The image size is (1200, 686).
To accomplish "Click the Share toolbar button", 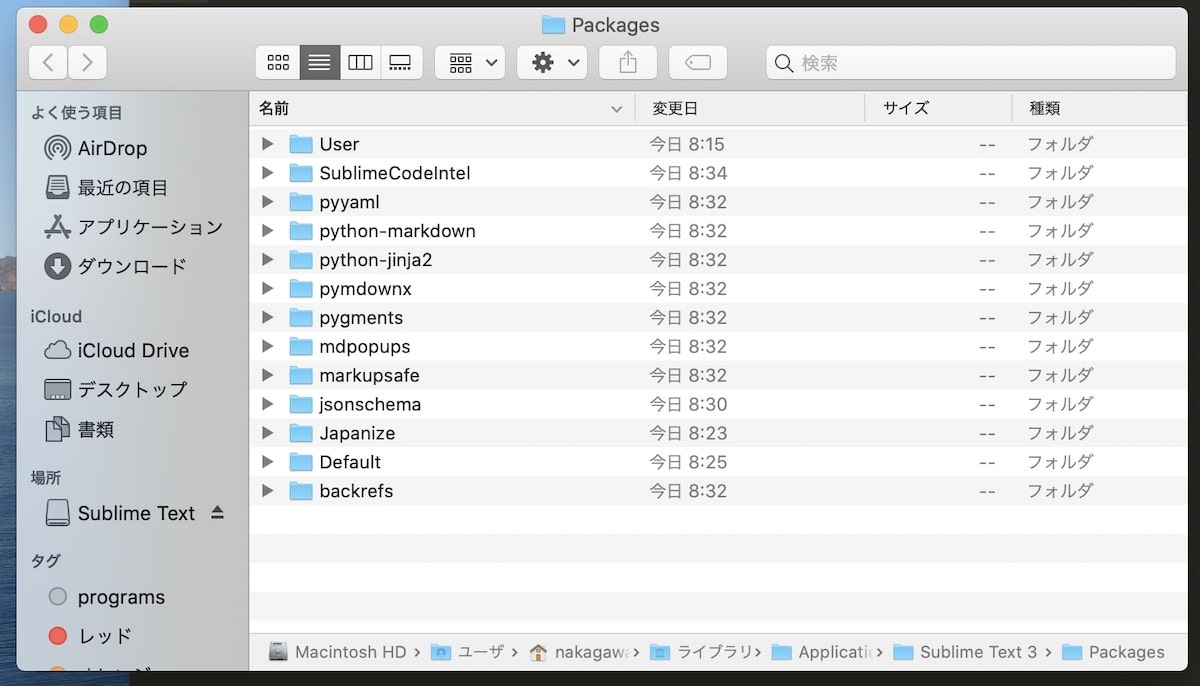I will tap(628, 63).
